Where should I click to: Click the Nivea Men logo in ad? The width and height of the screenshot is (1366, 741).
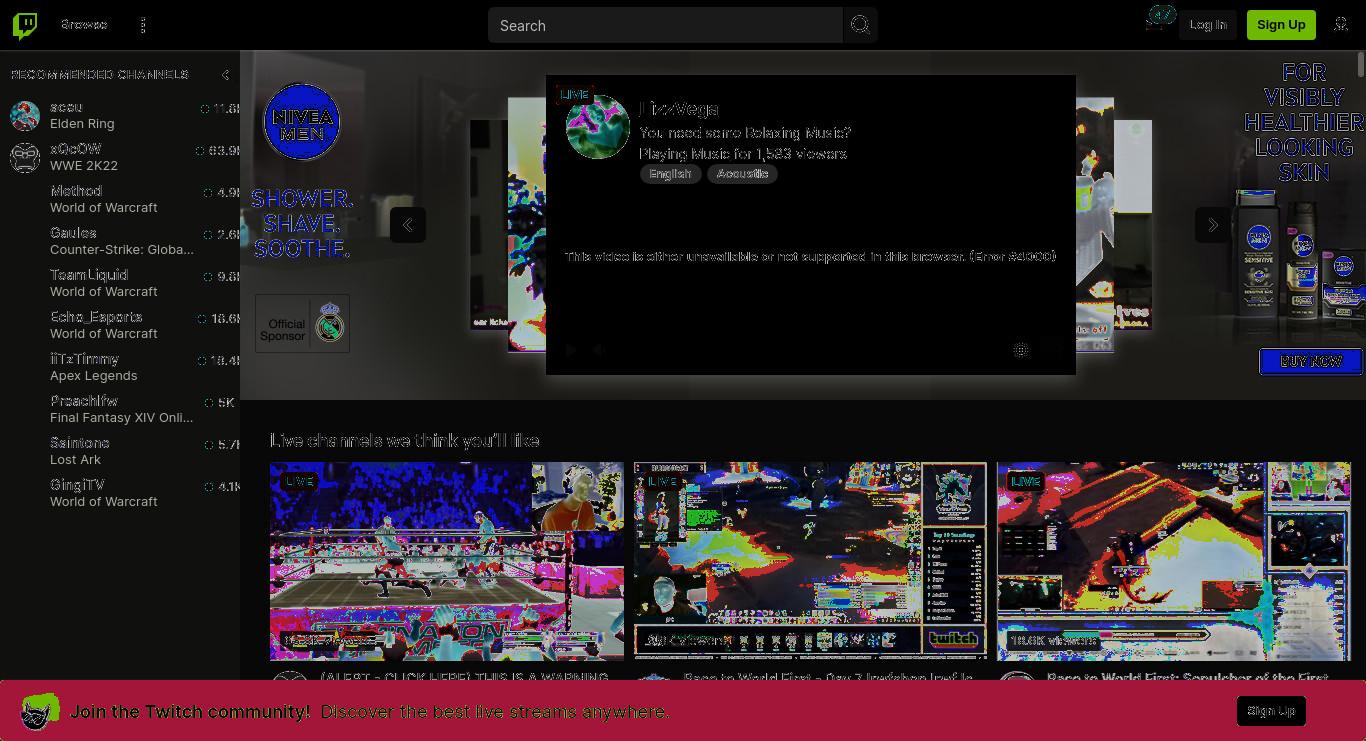coord(302,121)
